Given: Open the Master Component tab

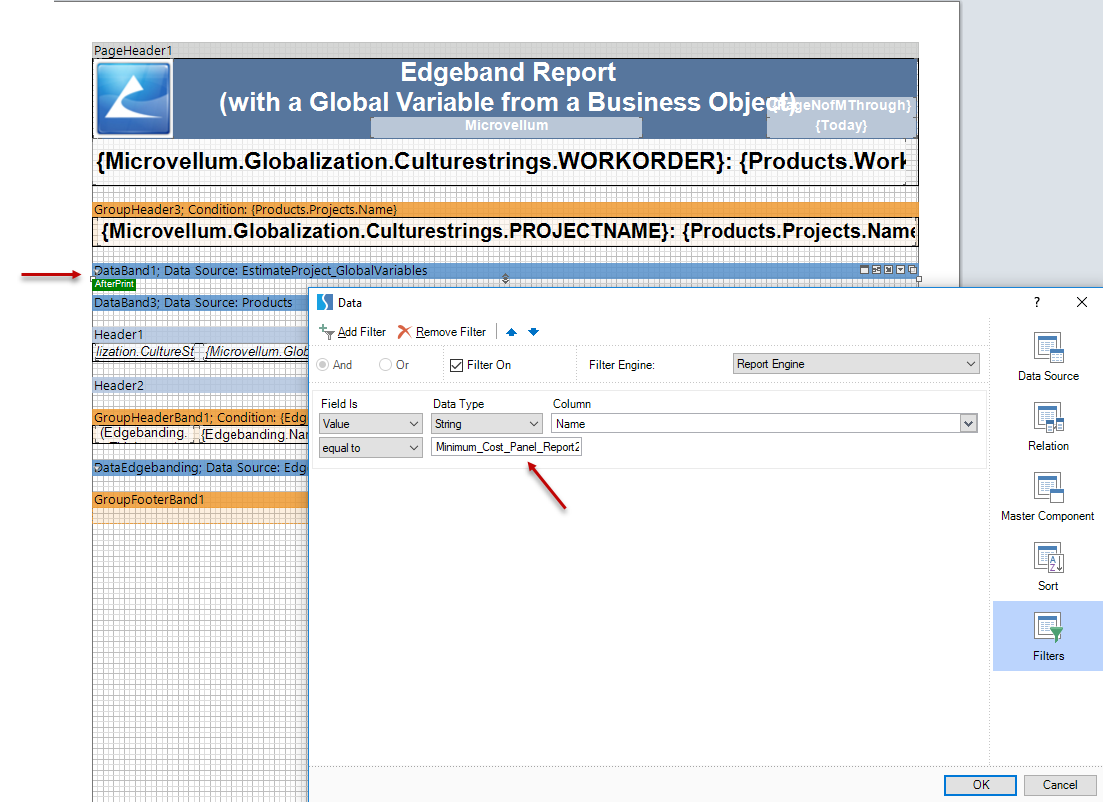Looking at the screenshot, I should point(1048,497).
